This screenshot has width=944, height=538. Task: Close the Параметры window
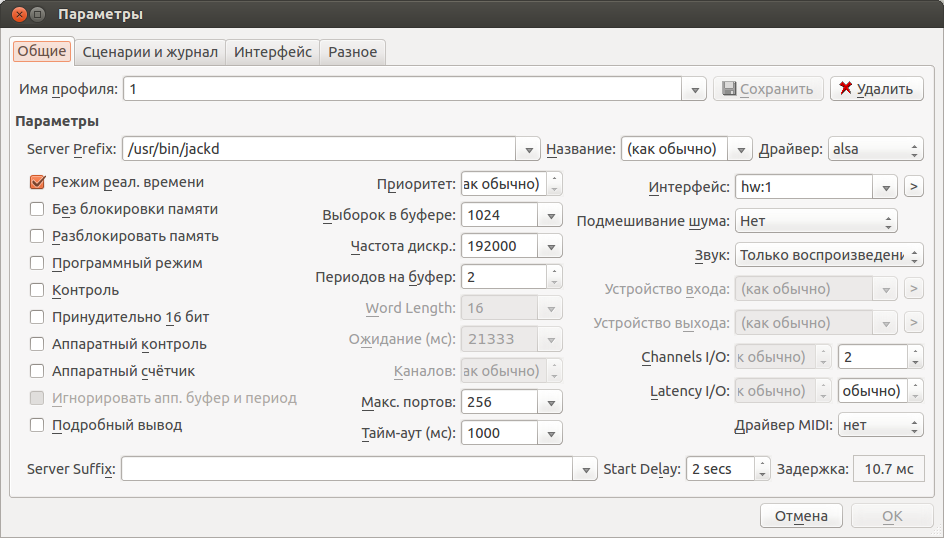tap(19, 14)
